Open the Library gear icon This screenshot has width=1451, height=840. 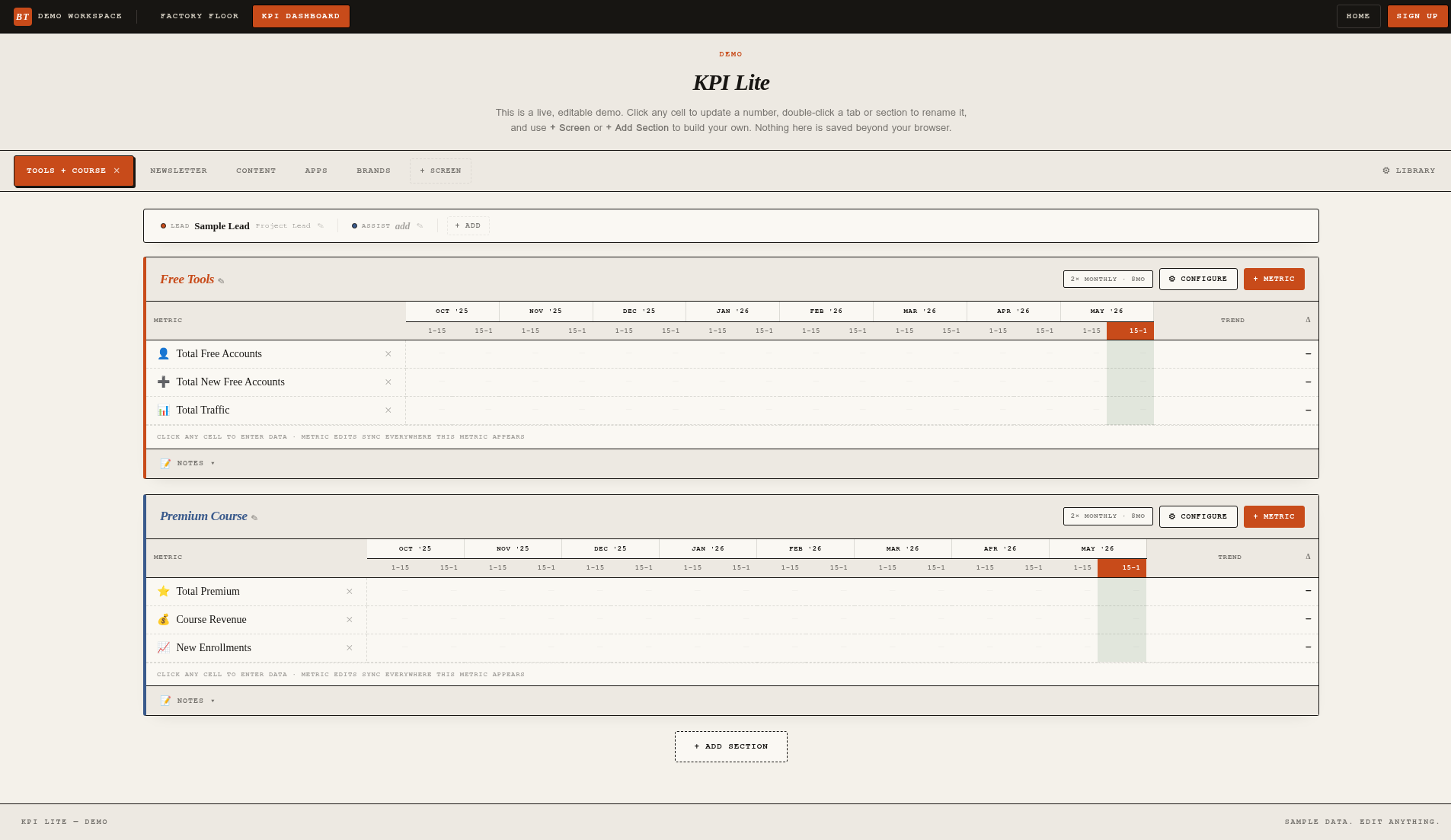coord(1386,171)
